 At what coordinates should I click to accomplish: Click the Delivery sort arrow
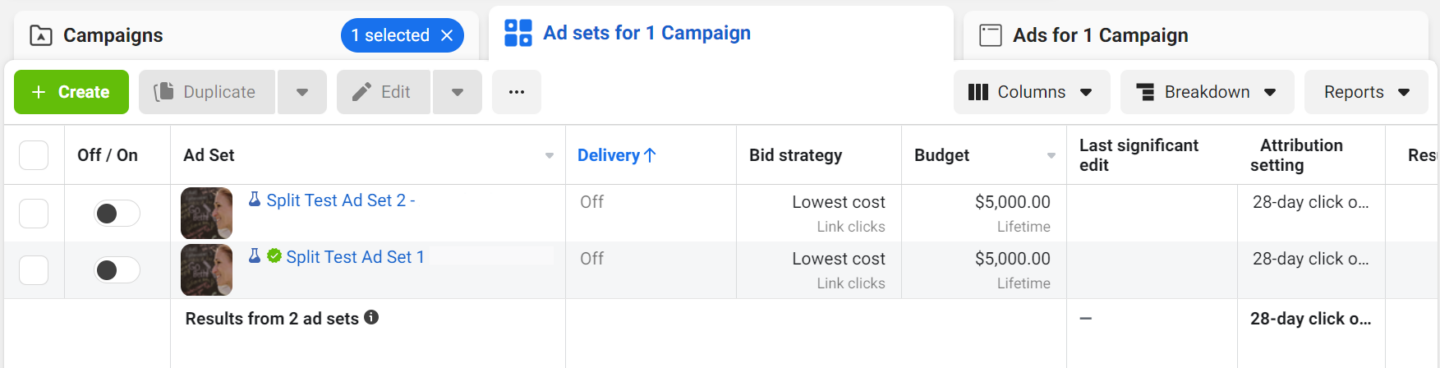point(650,155)
